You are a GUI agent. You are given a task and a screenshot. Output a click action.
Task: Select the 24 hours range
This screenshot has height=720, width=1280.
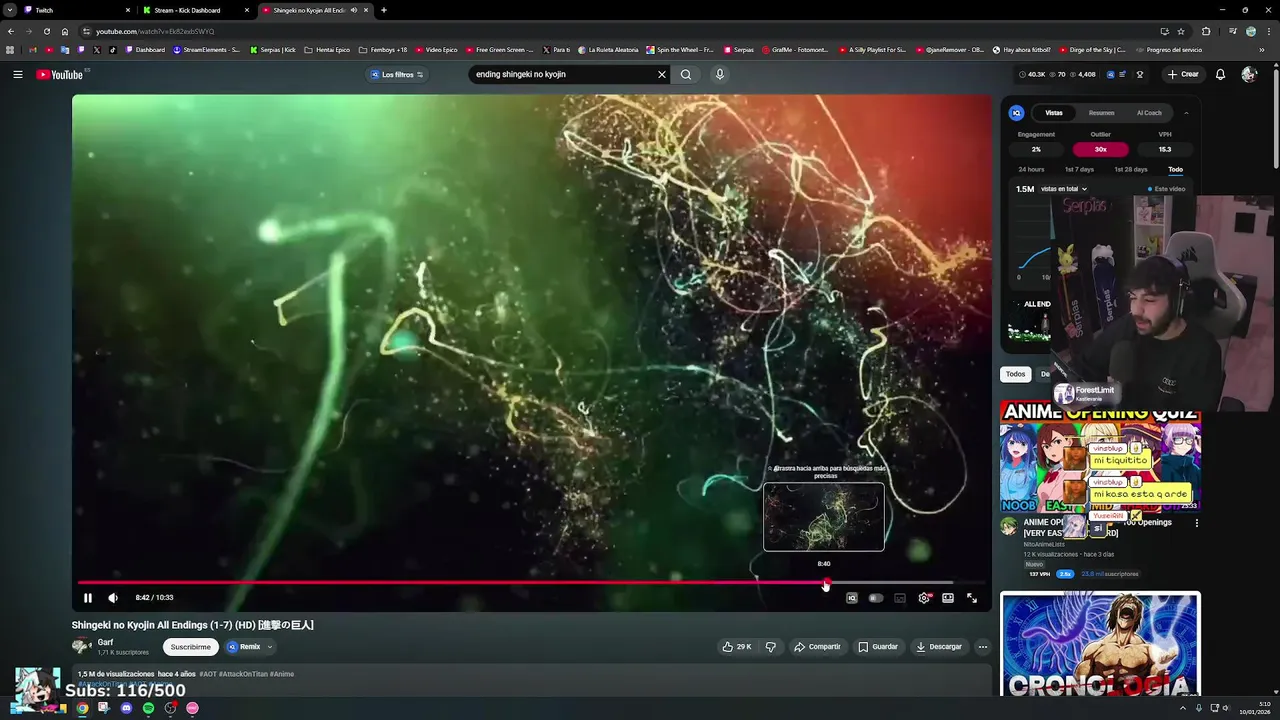(1031, 169)
